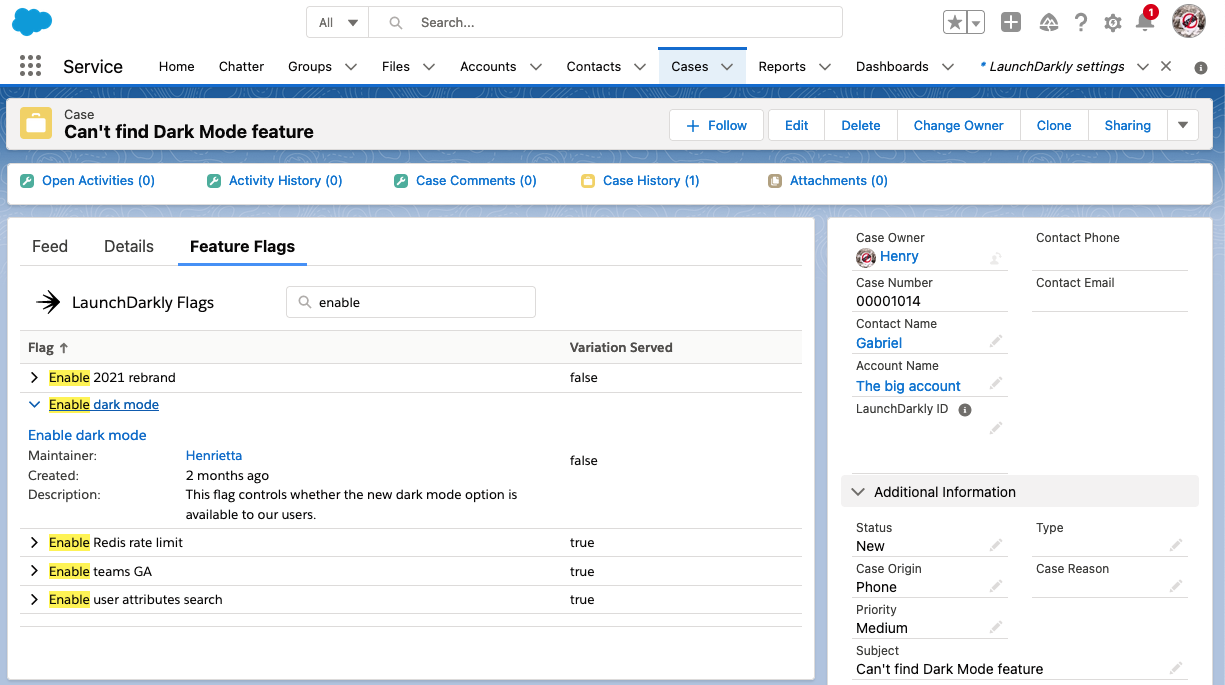The width and height of the screenshot is (1225, 685).
Task: Expand the Contacts tab dropdown chevron
Action: 640,67
